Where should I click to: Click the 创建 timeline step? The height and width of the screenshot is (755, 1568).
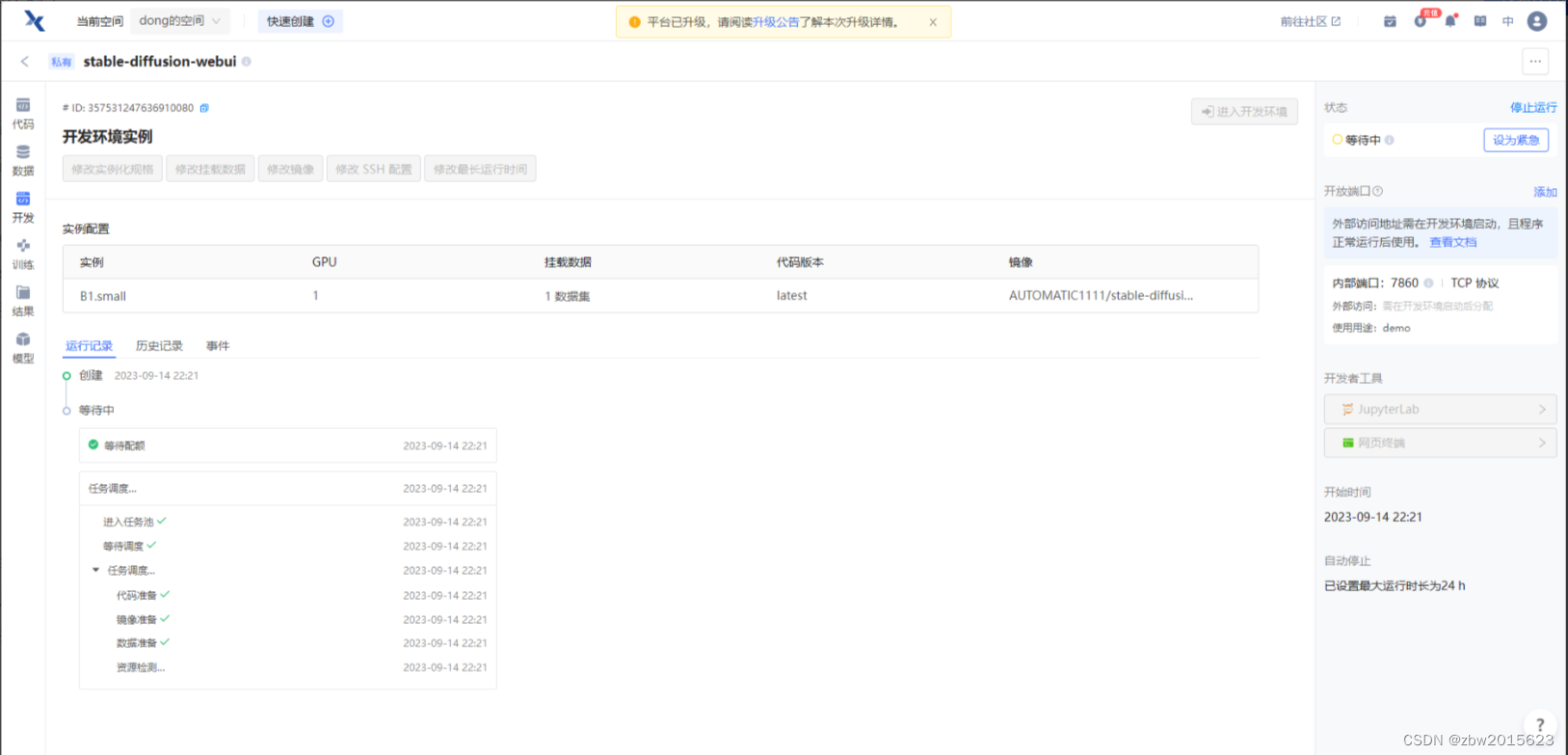pos(91,376)
